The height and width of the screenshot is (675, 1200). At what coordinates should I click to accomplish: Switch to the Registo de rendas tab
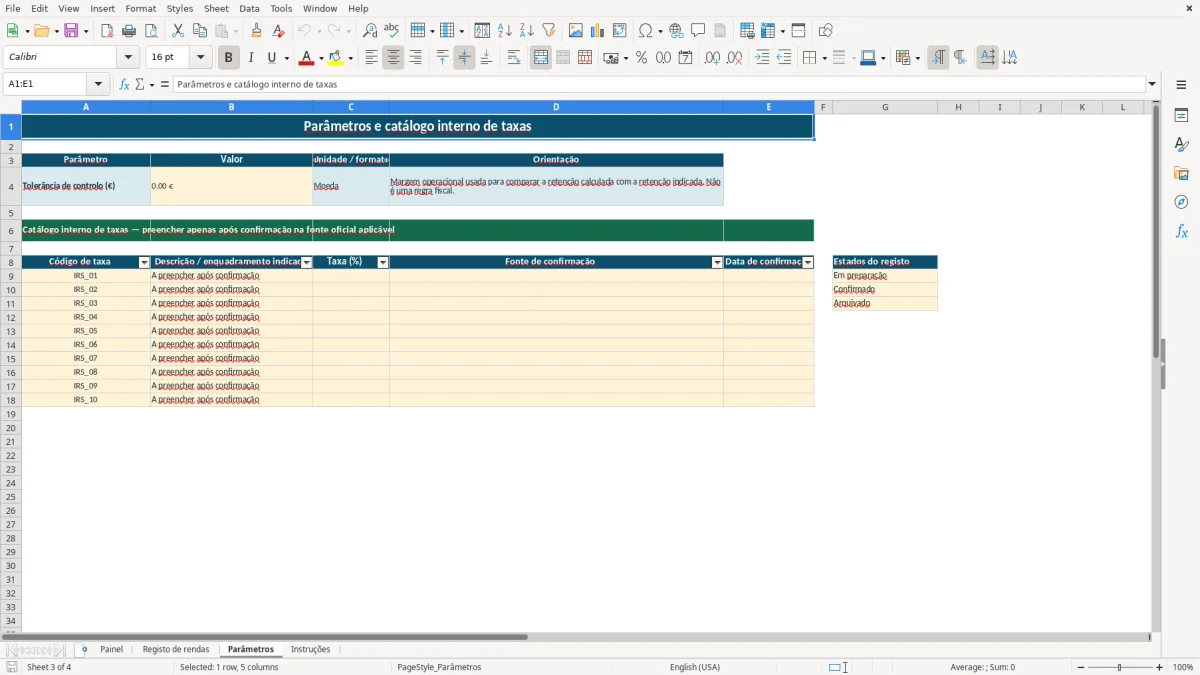(176, 649)
